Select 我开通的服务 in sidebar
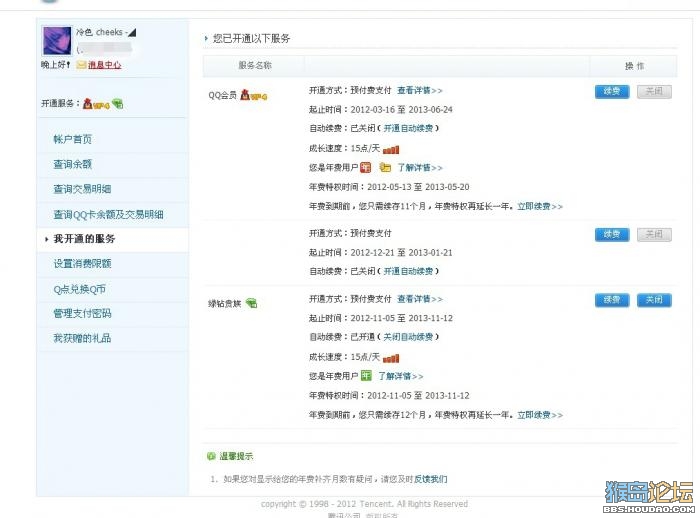700x518 pixels. click(84, 239)
